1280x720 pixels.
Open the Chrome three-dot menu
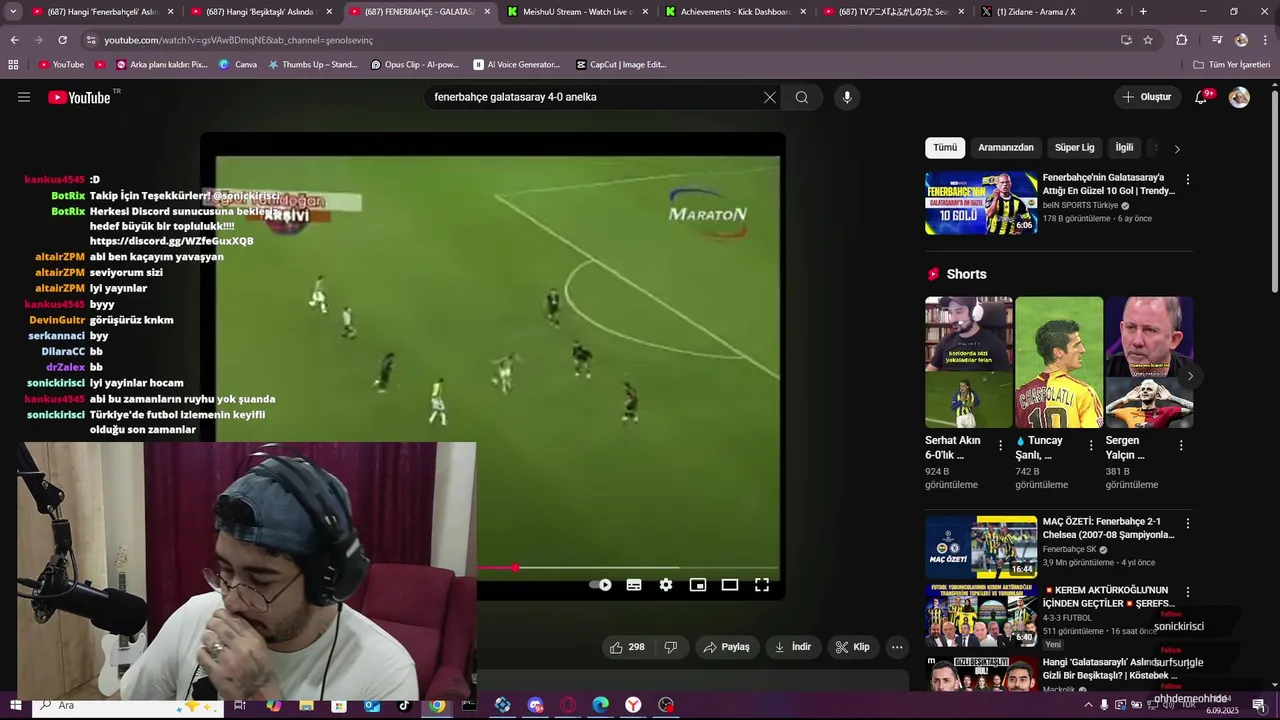point(1264,40)
